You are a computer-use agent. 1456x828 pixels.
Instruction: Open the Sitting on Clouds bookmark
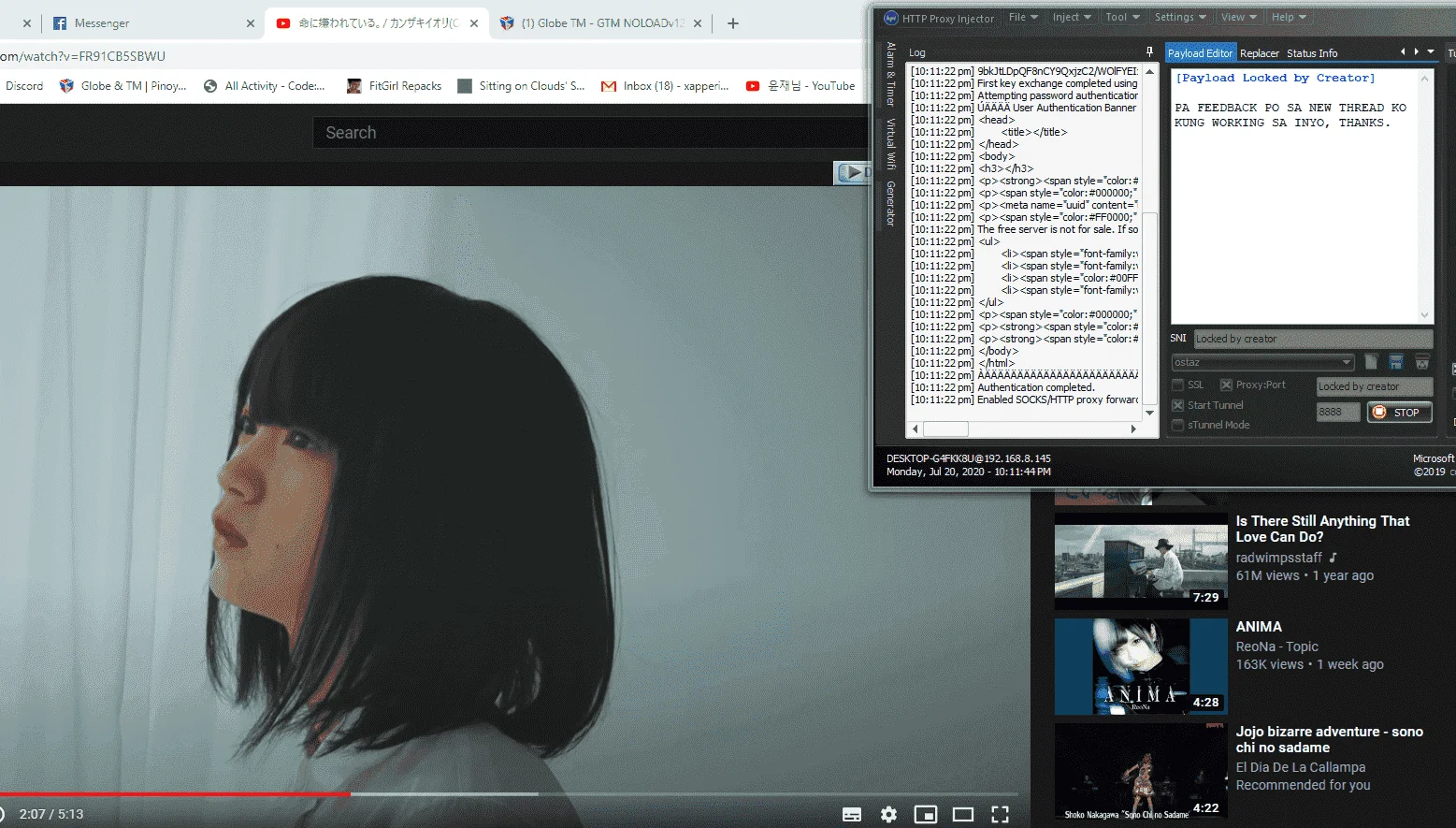(x=521, y=86)
